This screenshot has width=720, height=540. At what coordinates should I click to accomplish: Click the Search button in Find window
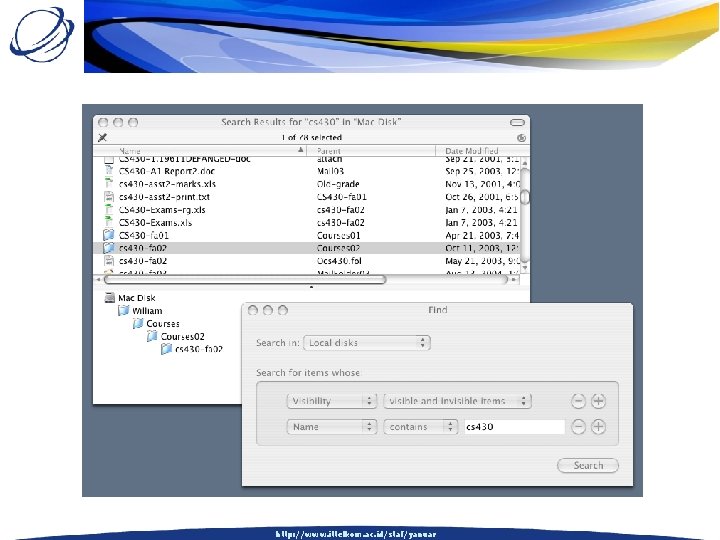588,465
